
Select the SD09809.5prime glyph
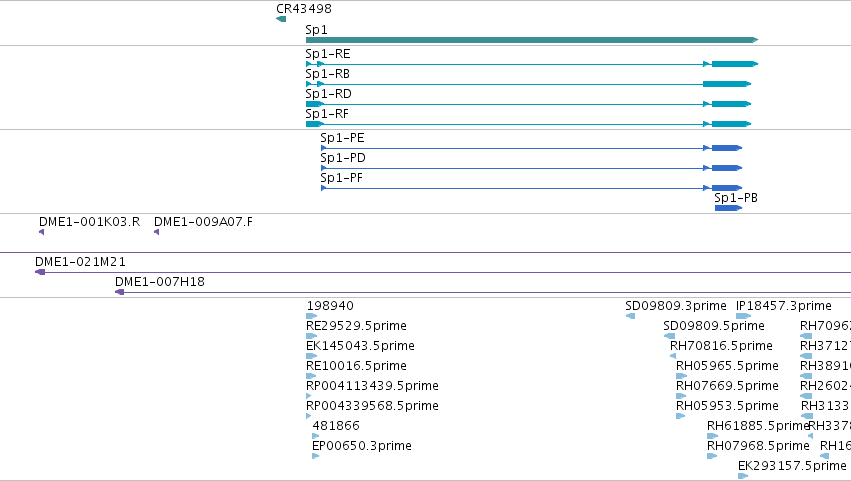669,336
